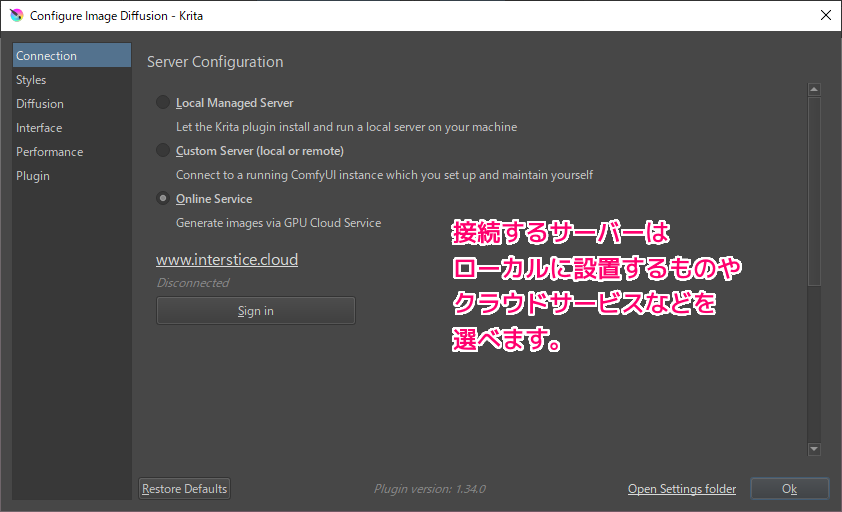Open the www.interstice.cloud link

[x=227, y=259]
